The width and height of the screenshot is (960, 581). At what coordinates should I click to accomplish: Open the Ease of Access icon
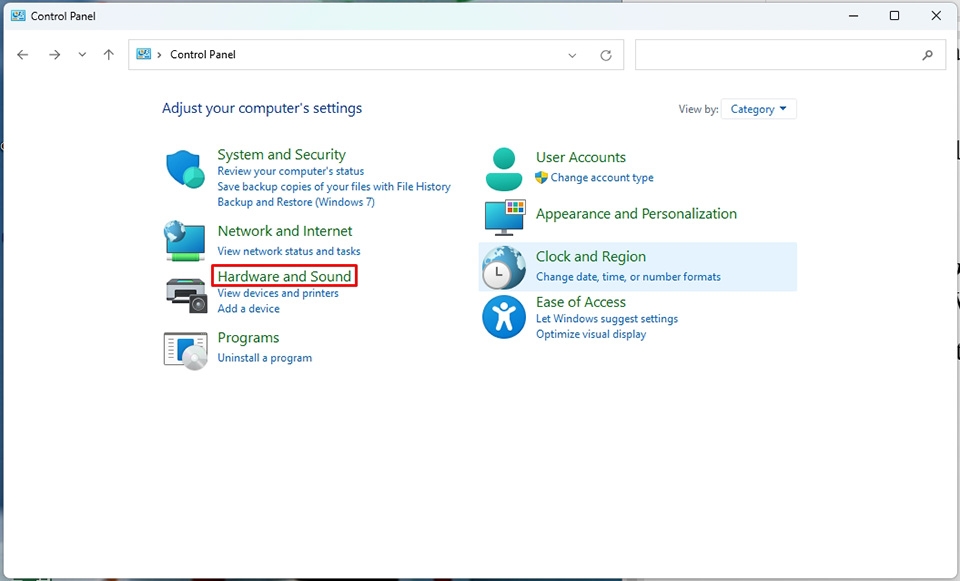[x=504, y=317]
